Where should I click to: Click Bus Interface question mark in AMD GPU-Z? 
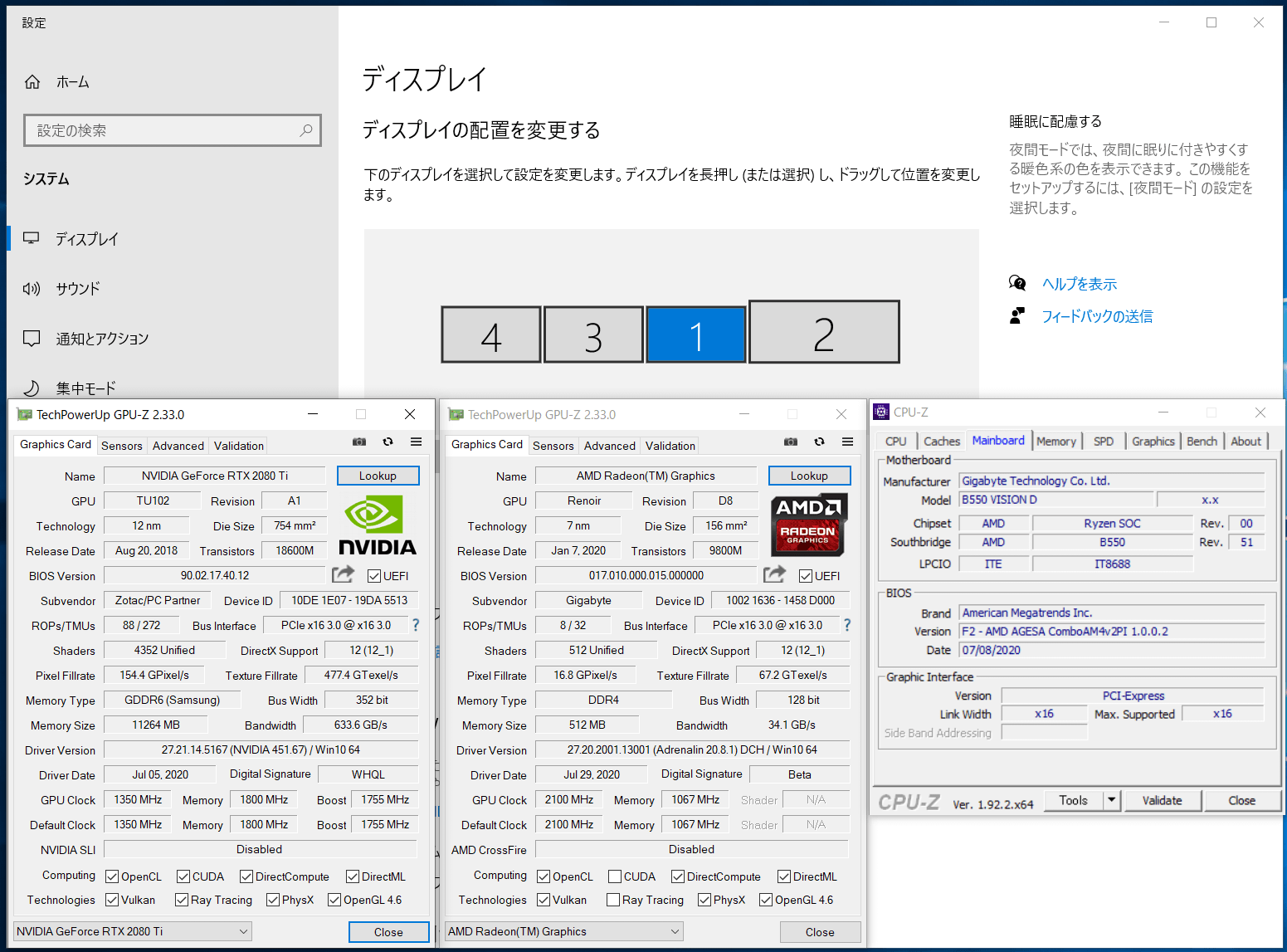(x=847, y=625)
